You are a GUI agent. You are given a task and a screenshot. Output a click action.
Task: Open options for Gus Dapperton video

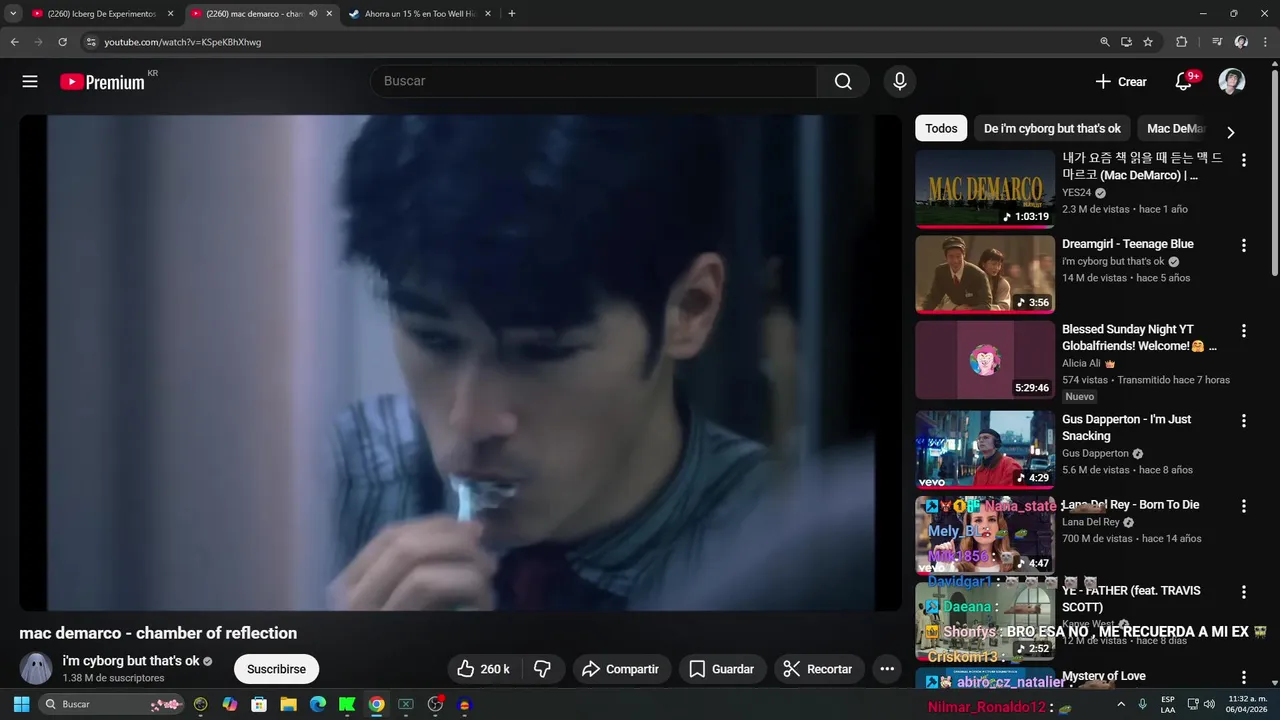[x=1244, y=421]
